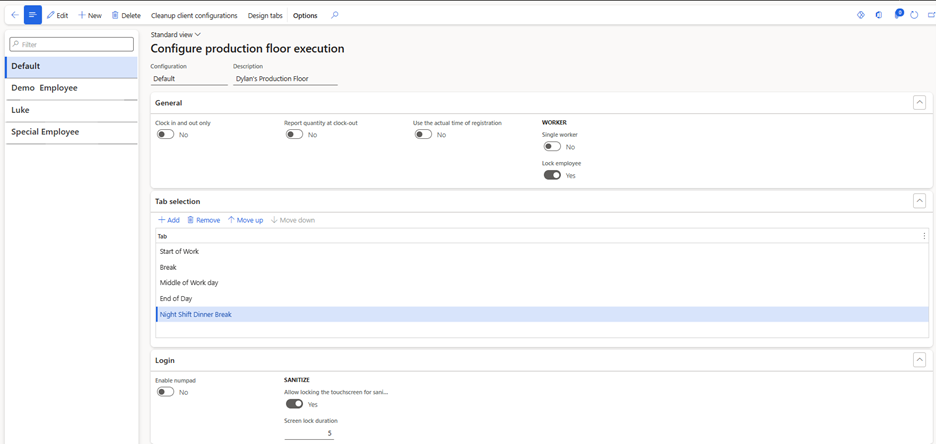Image resolution: width=936 pixels, height=444 pixels.
Task: Click the back arrow icon
Action: tap(14, 15)
